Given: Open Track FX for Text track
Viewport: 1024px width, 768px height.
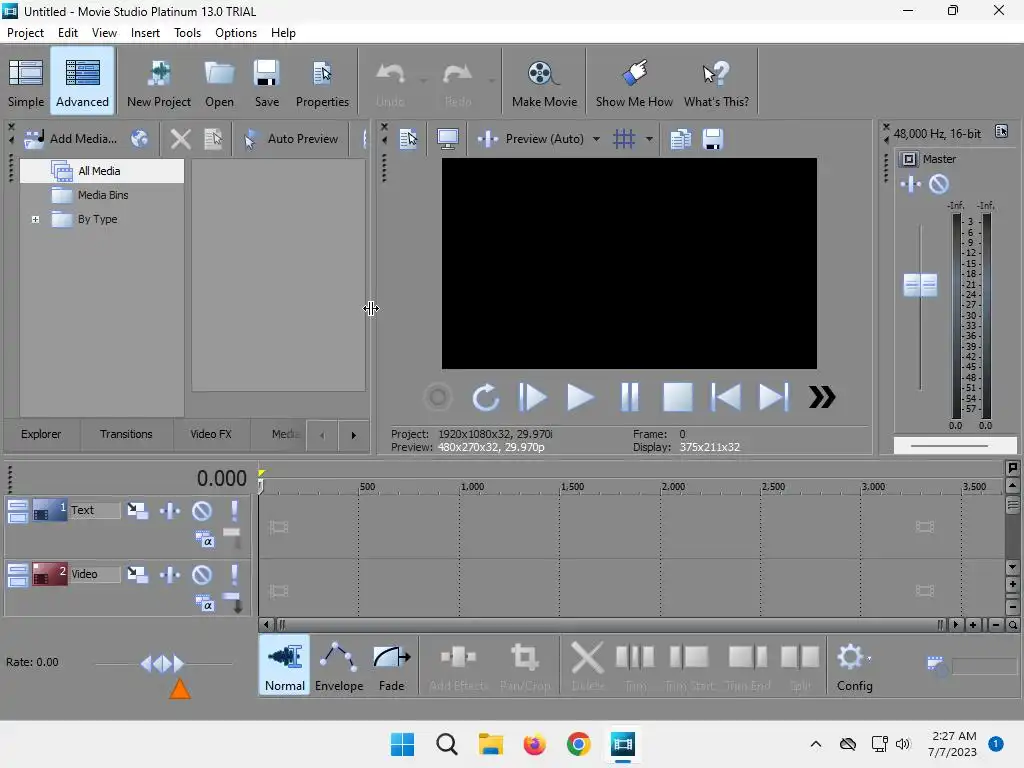Looking at the screenshot, I should click(170, 511).
